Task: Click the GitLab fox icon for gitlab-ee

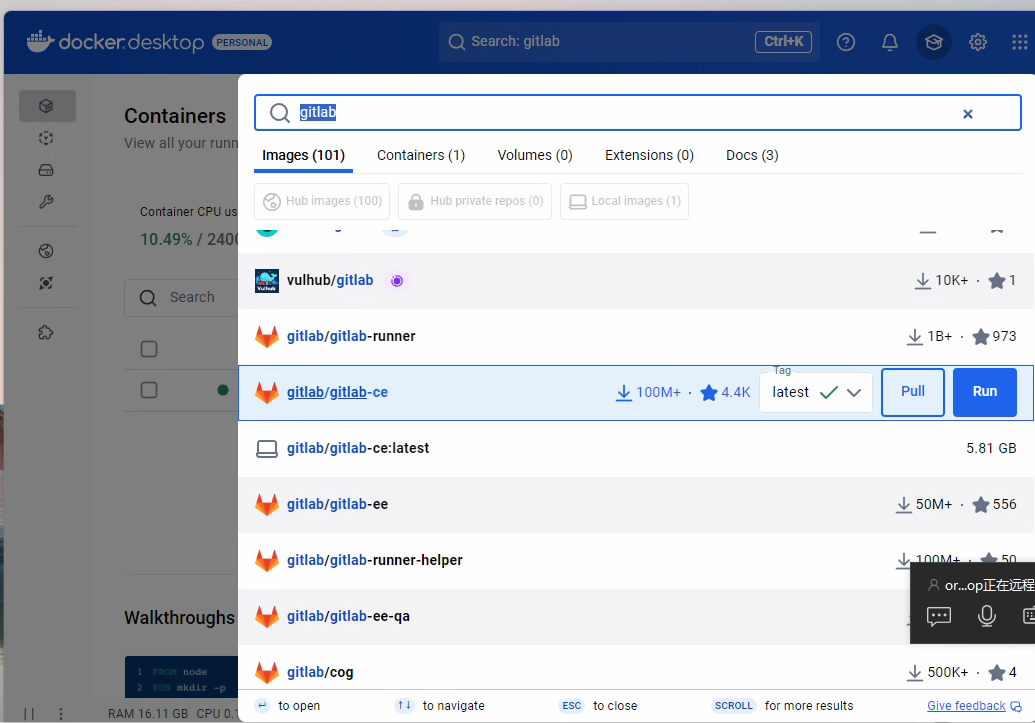Action: 267,505
